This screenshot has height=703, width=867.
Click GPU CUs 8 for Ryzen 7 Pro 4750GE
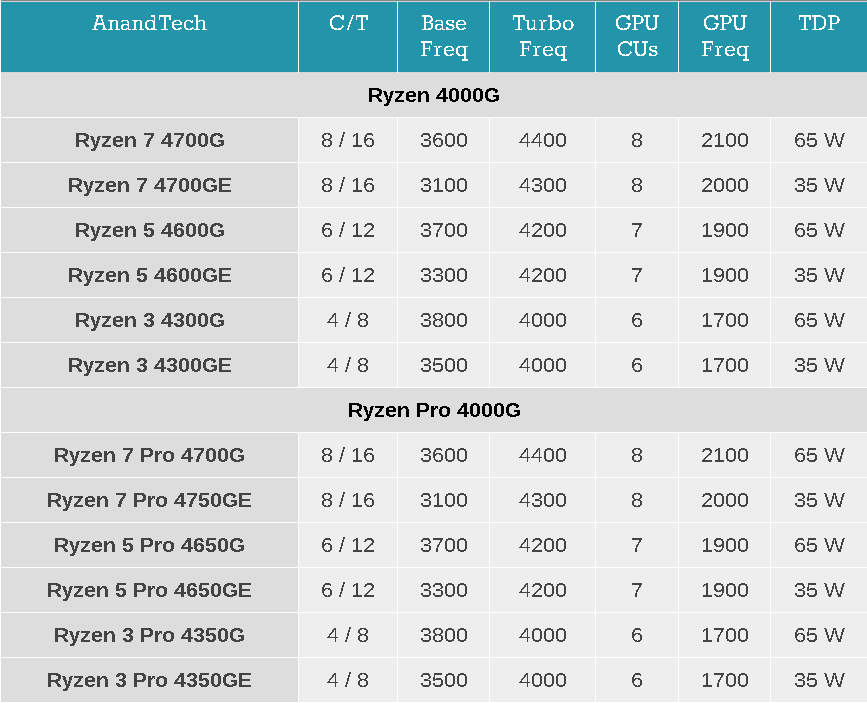point(637,501)
